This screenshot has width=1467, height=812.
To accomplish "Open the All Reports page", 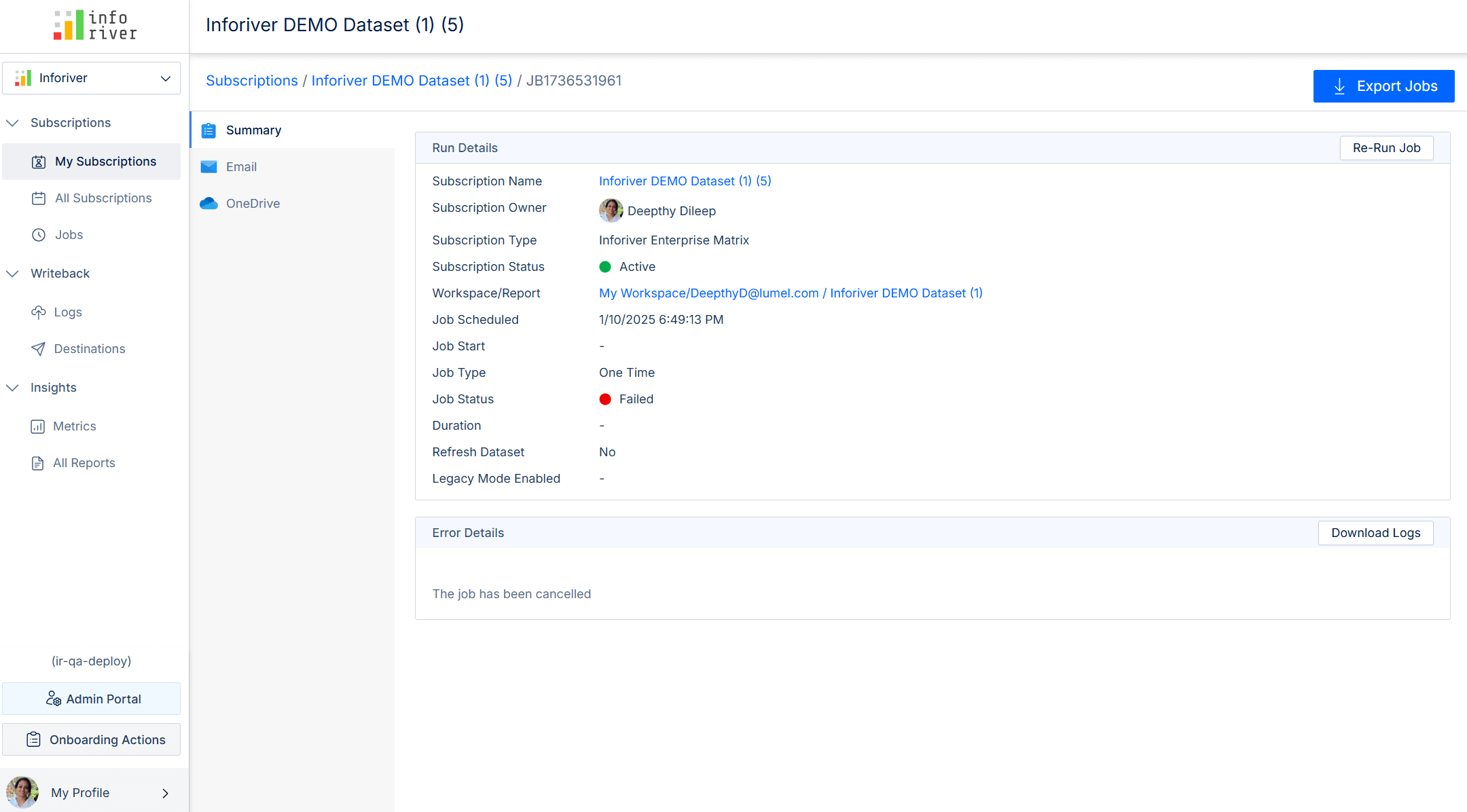I will click(x=92, y=463).
